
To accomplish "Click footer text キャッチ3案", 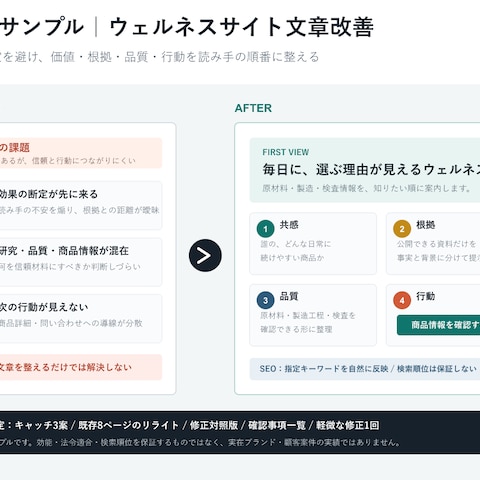I will click(41, 425).
